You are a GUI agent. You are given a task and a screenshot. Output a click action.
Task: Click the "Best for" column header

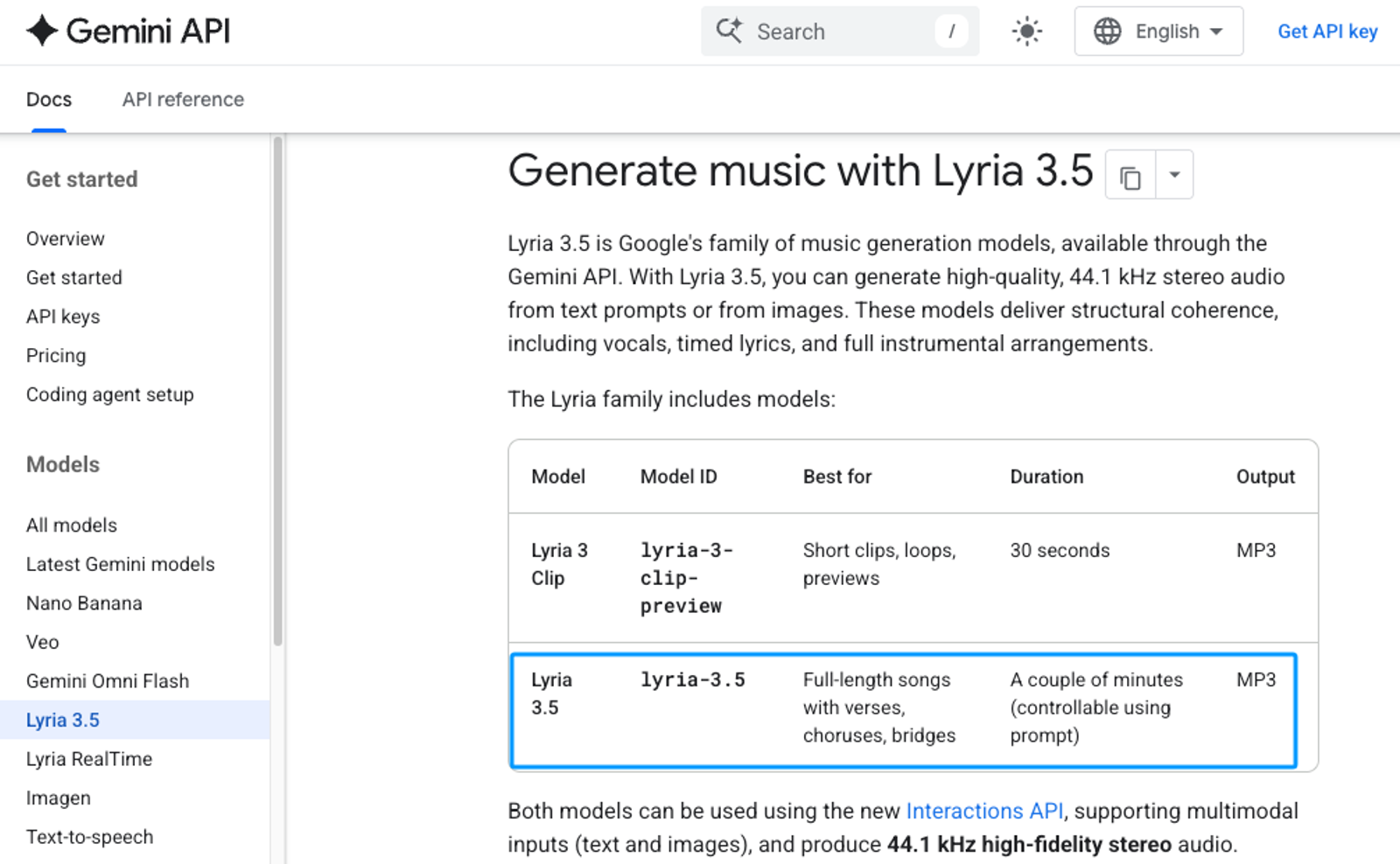coord(837,477)
